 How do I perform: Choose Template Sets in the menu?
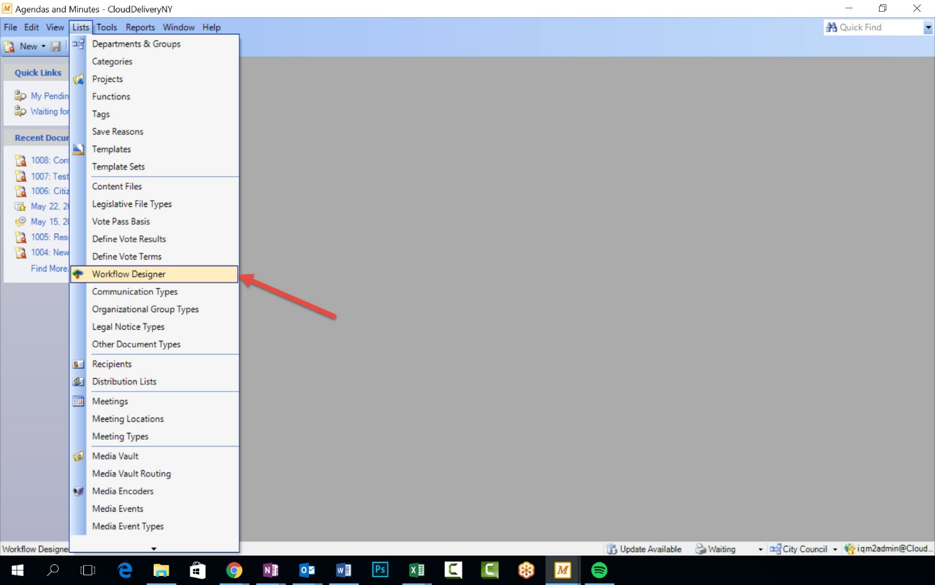(154, 167)
